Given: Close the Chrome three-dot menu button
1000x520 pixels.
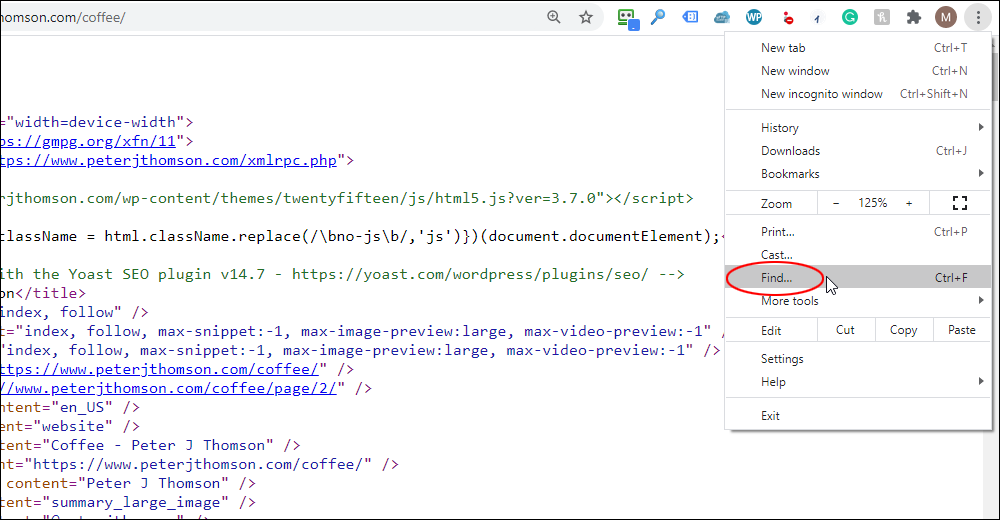Looking at the screenshot, I should 978,17.
